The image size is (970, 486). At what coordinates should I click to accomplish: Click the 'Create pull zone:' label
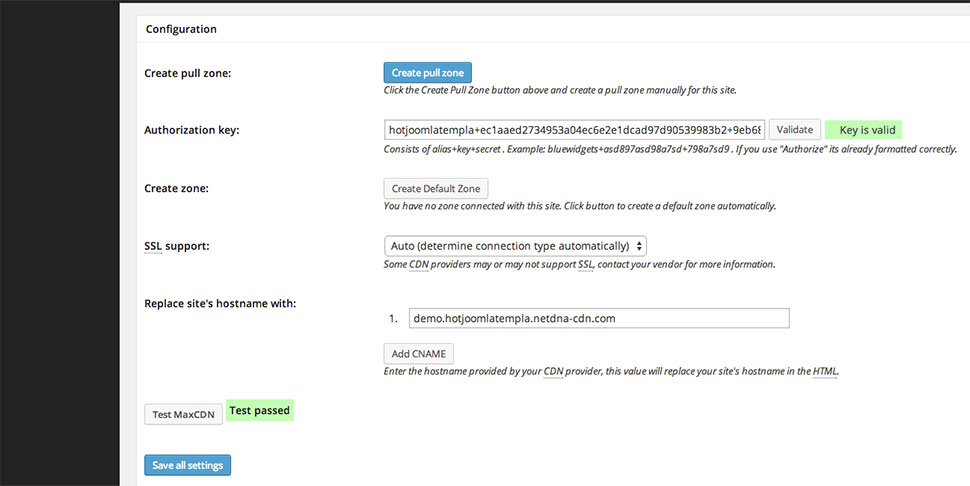(x=187, y=73)
